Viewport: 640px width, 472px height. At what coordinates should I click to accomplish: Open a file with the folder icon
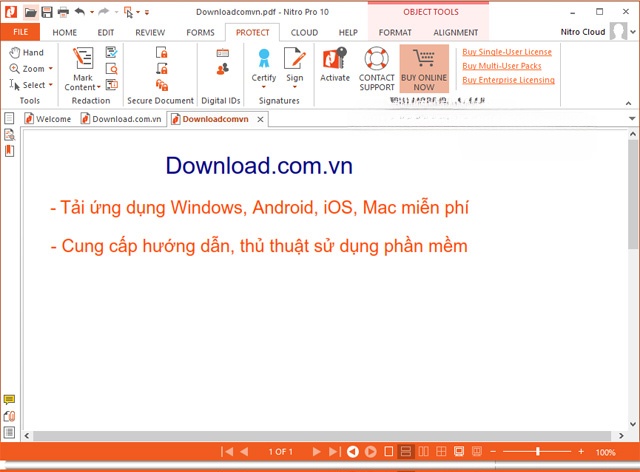[31, 12]
